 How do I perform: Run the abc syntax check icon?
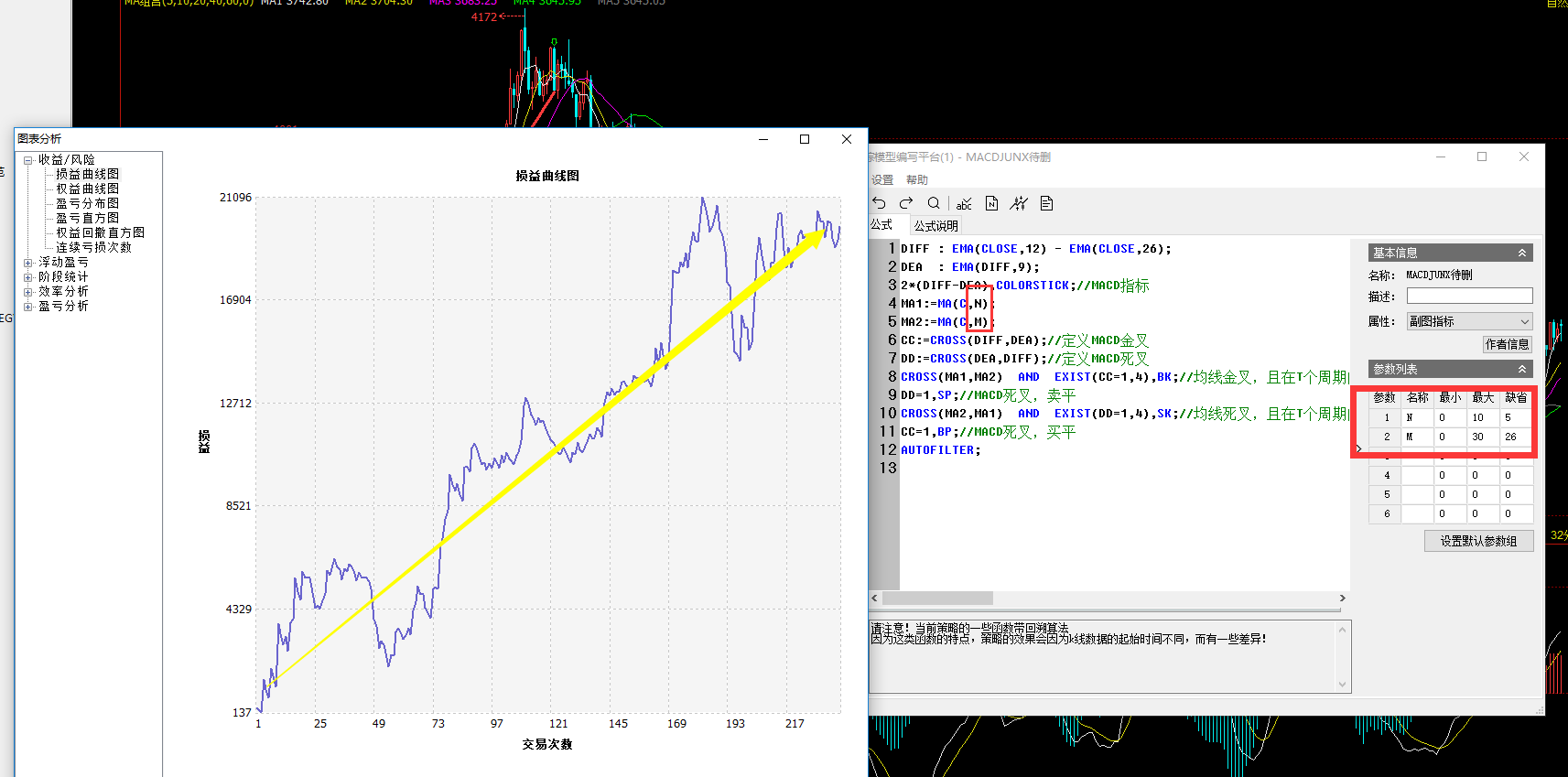[x=964, y=203]
